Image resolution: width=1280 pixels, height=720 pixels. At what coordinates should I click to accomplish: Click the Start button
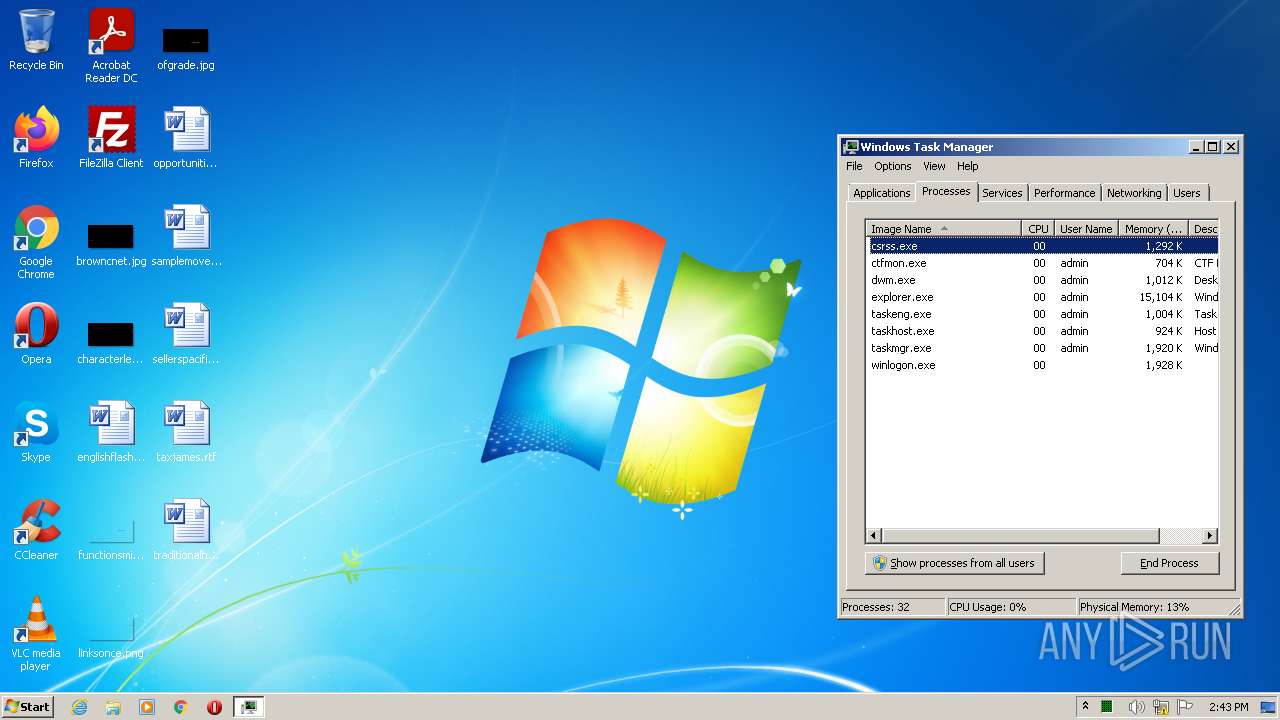click(x=28, y=707)
